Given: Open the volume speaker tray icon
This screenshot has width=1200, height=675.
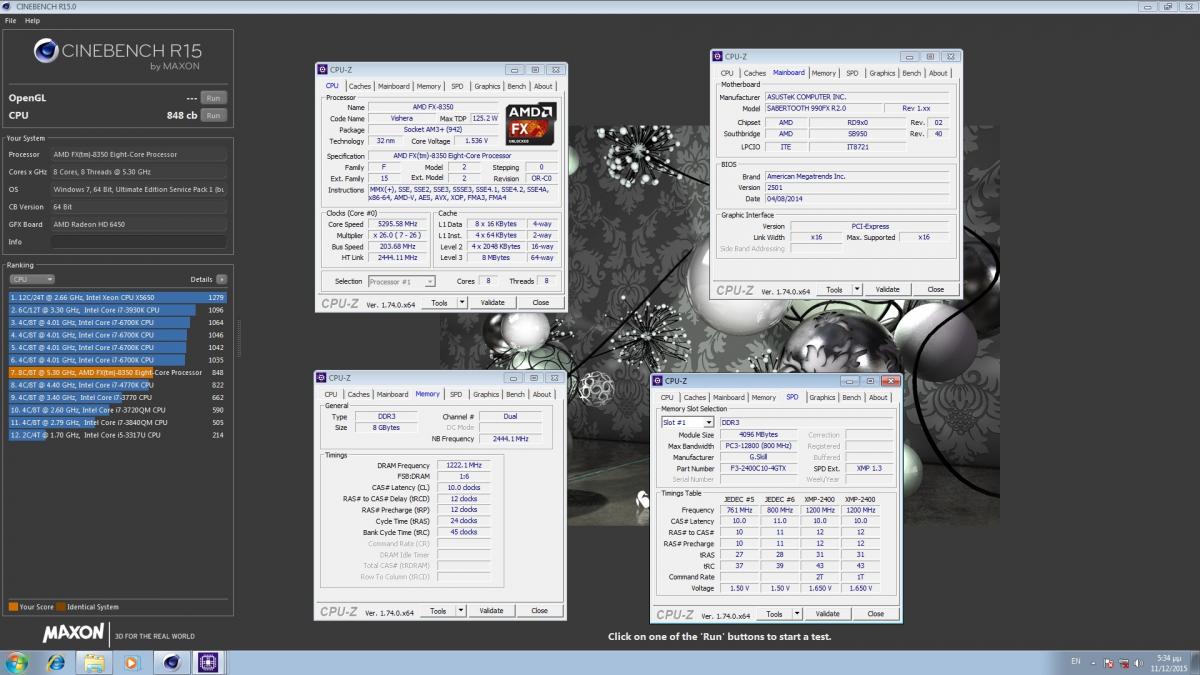Looking at the screenshot, I should click(x=1137, y=662).
